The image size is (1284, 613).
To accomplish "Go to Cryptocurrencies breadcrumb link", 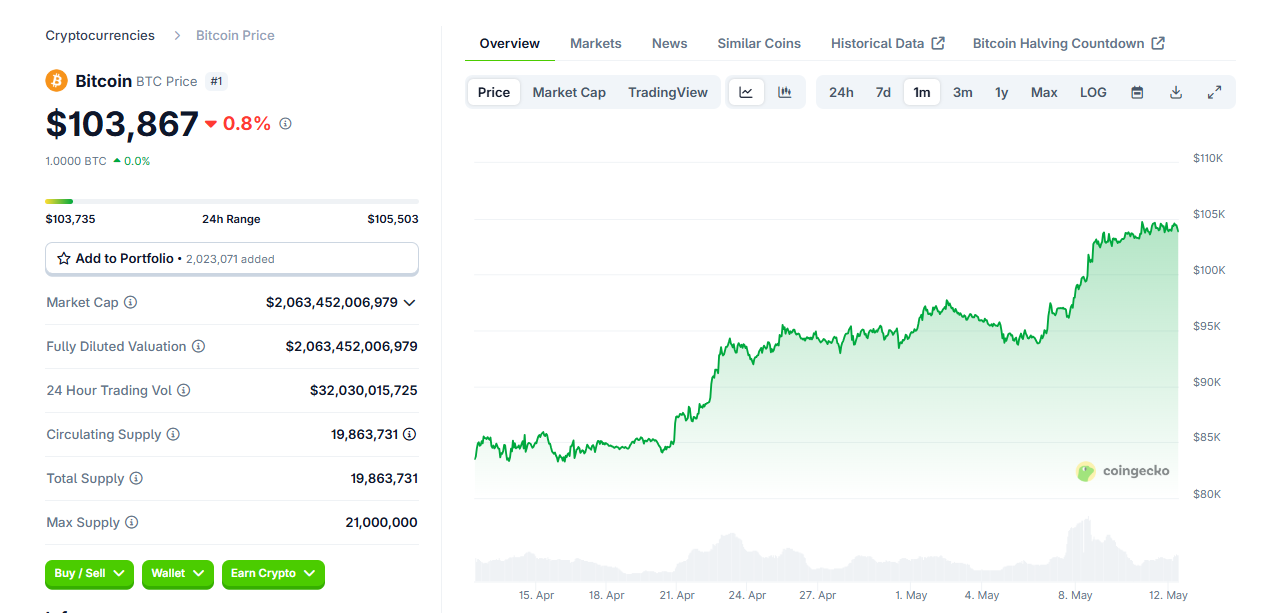I will [x=100, y=35].
